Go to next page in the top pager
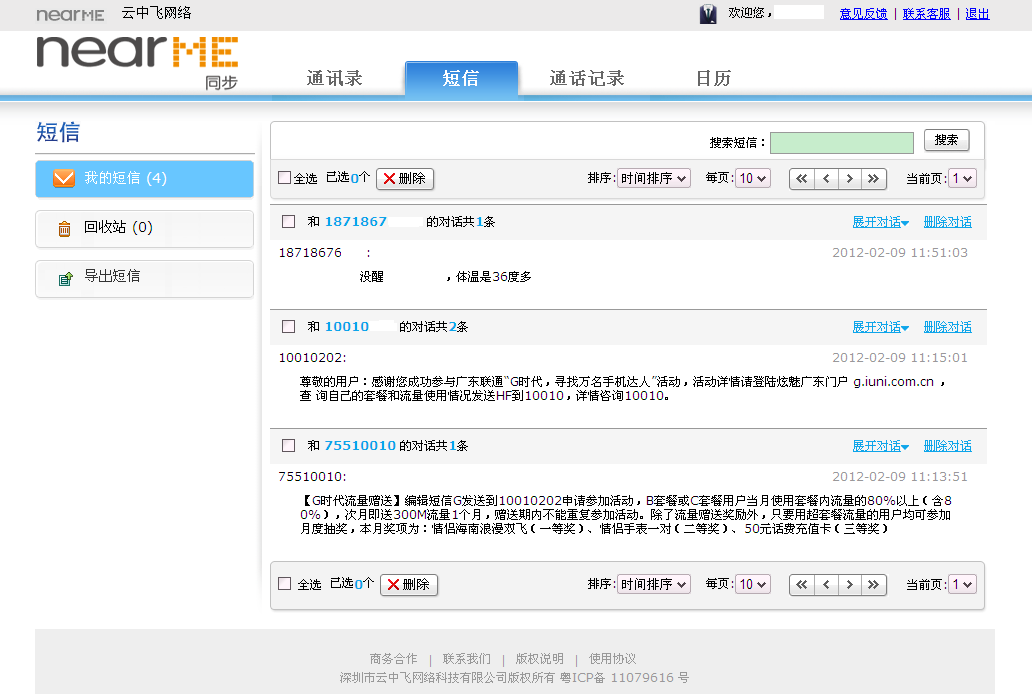This screenshot has width=1032, height=694. (850, 178)
